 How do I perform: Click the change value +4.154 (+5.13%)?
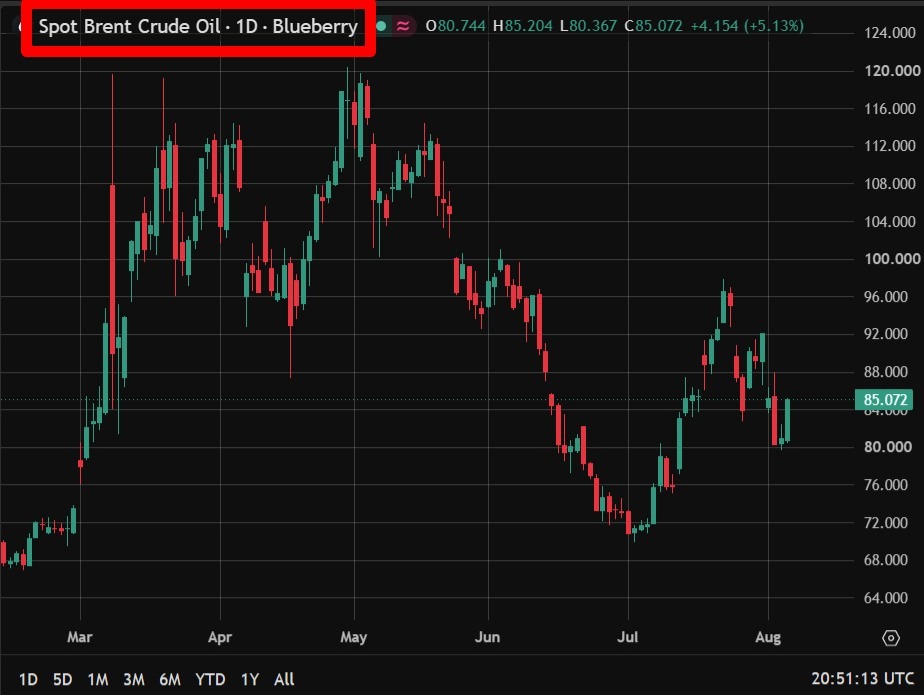pos(747,26)
